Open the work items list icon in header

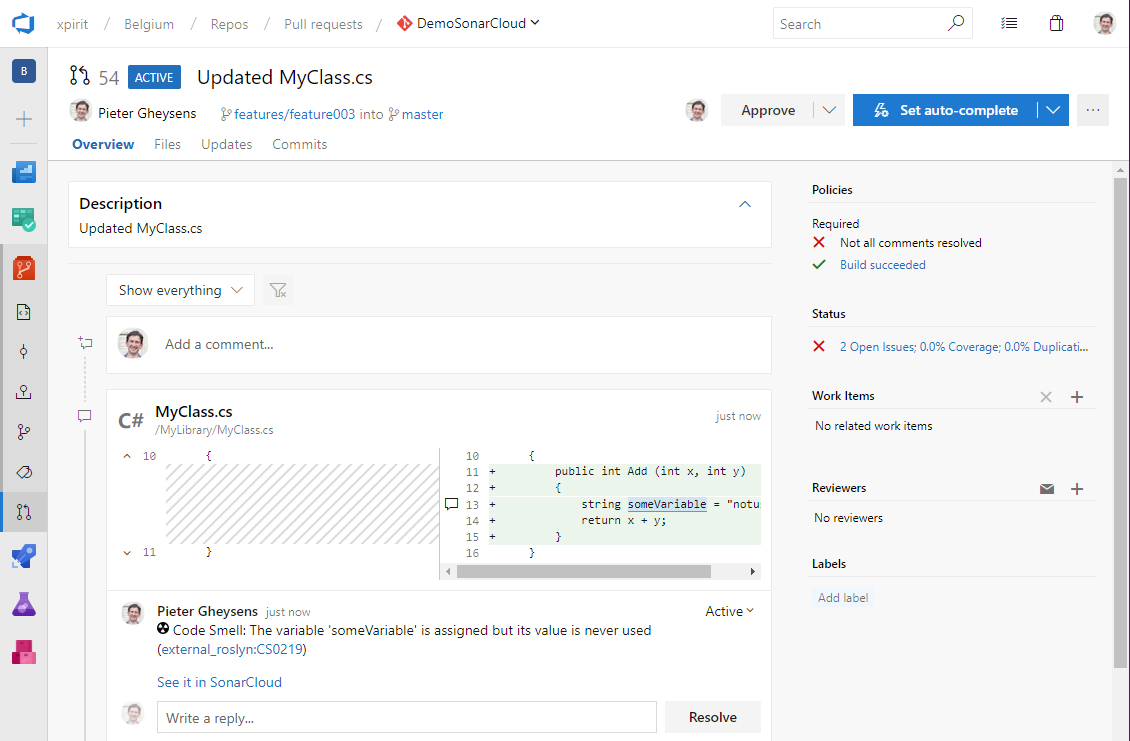click(x=1009, y=24)
